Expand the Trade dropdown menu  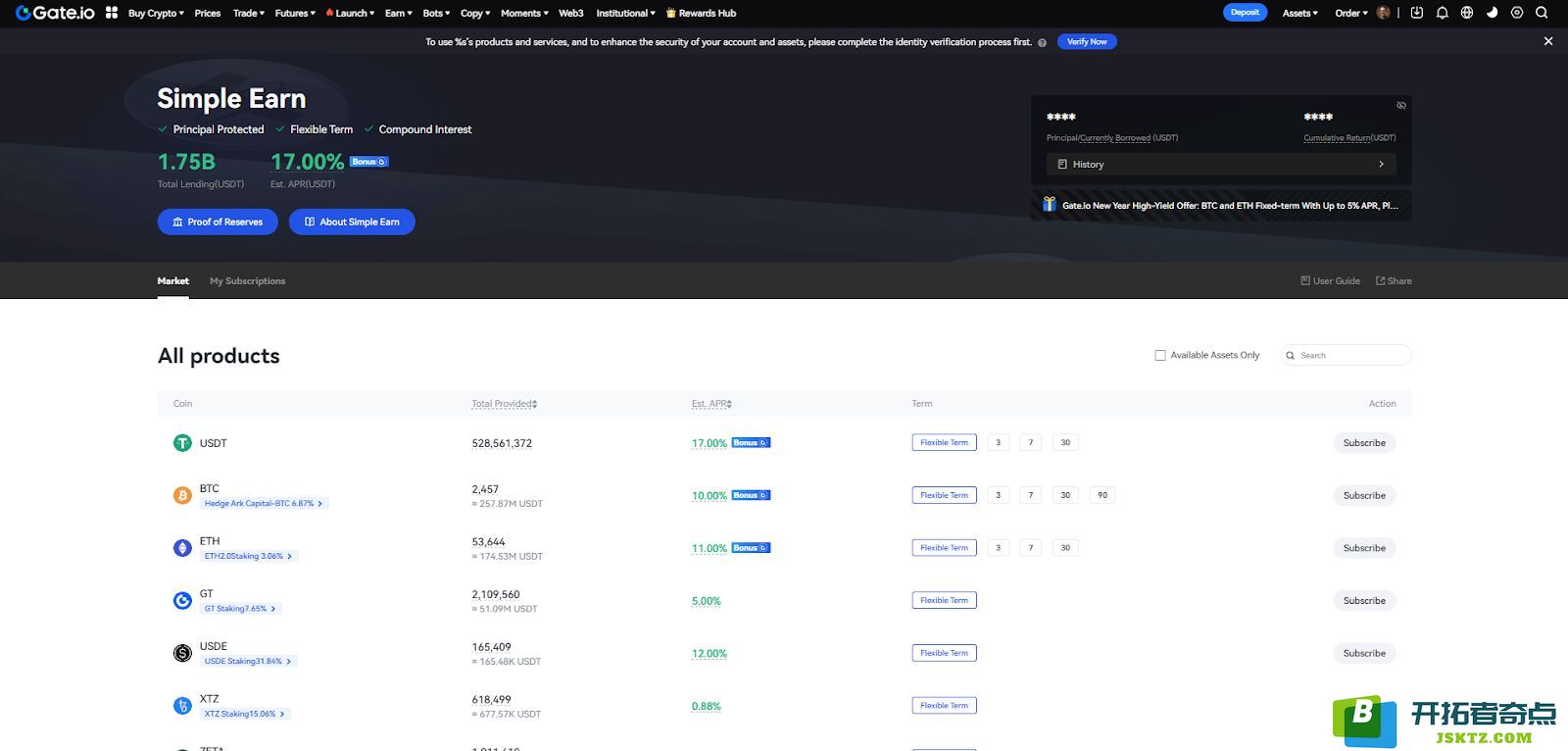(x=248, y=13)
